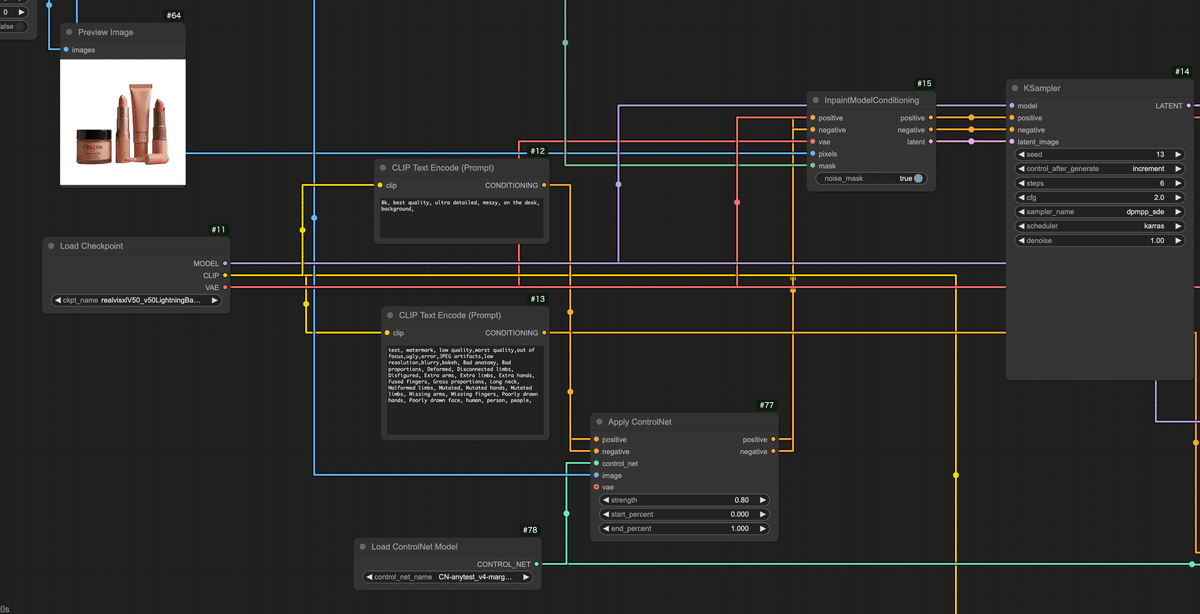Select the Load ControlNet Model node title
Viewport: 1200px width, 614px height.
point(415,547)
